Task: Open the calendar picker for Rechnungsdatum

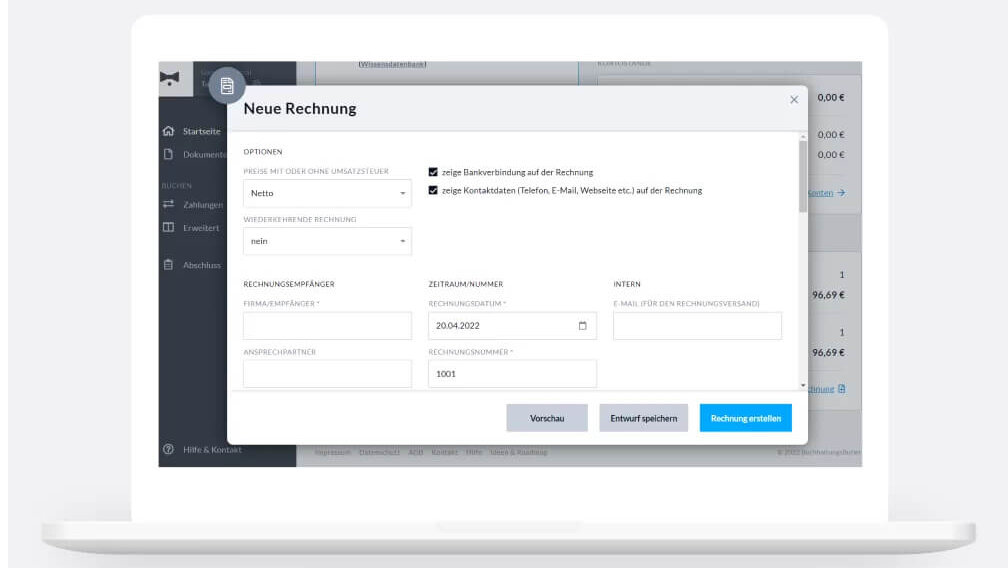Action: click(x=583, y=326)
